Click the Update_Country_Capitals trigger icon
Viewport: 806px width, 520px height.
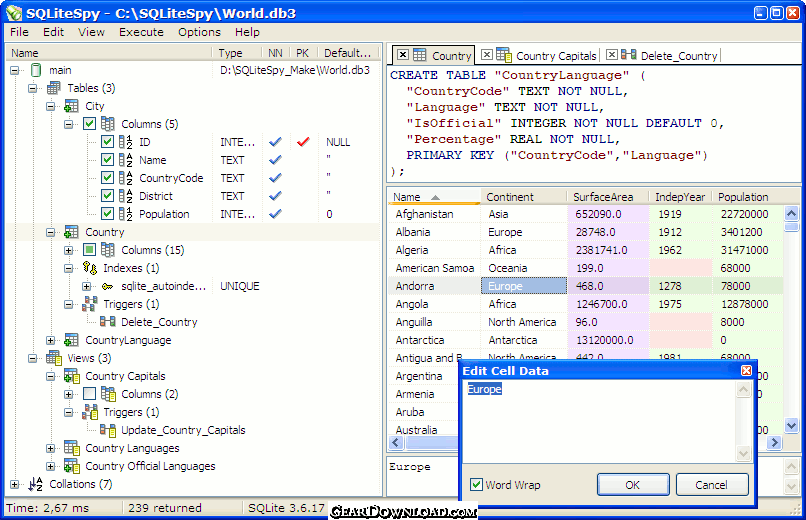tap(108, 430)
